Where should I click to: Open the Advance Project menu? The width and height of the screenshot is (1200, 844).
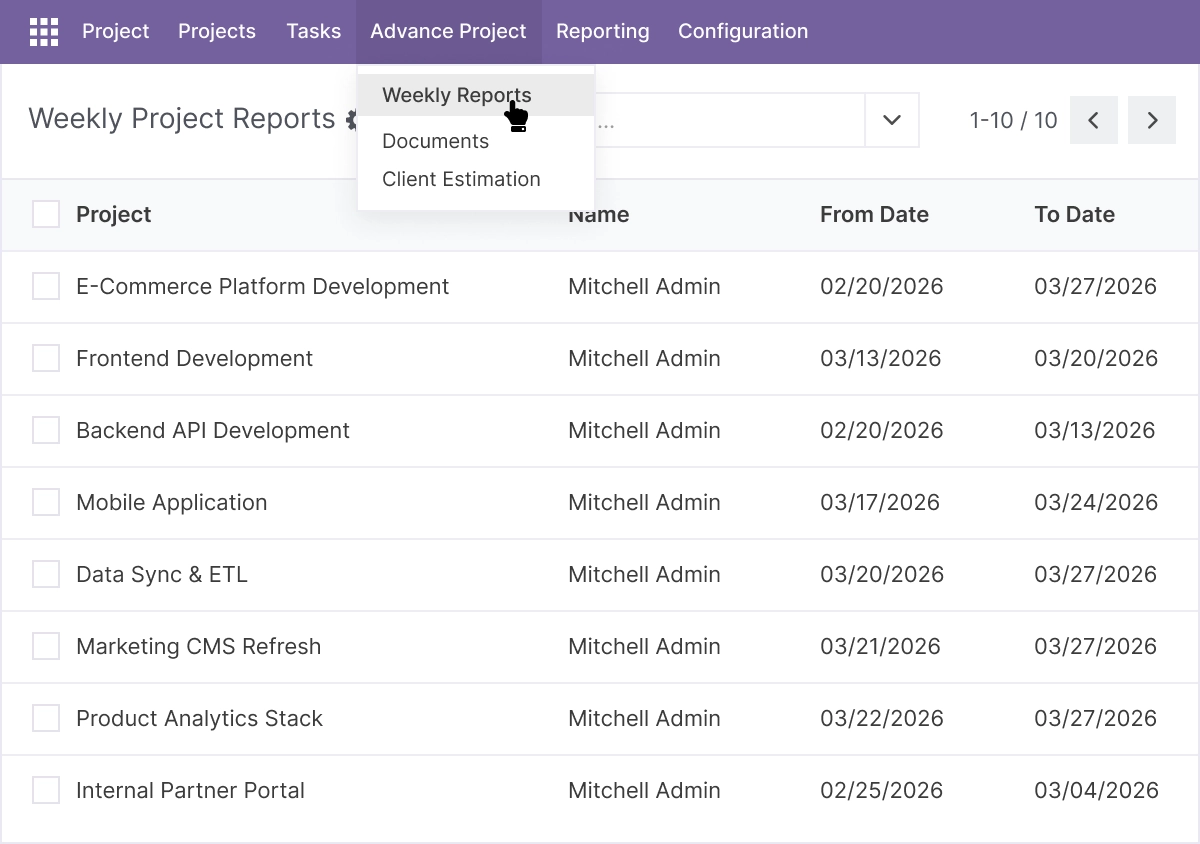(x=448, y=32)
